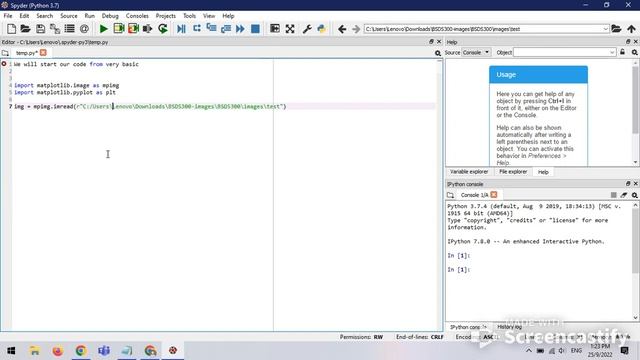
Task: Open the Projects menu
Action: [165, 16]
